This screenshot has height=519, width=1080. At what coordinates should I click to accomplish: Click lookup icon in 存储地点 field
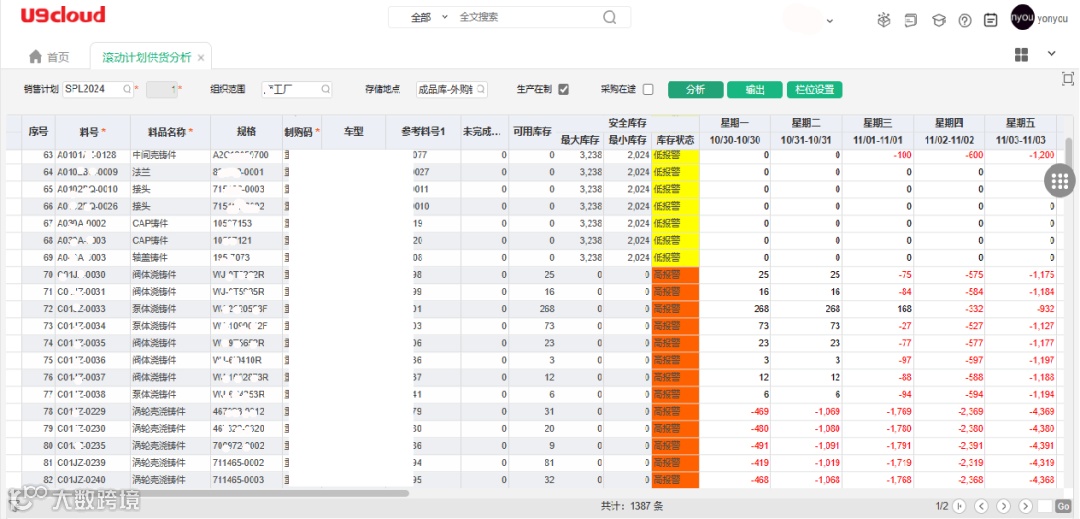tap(481, 89)
